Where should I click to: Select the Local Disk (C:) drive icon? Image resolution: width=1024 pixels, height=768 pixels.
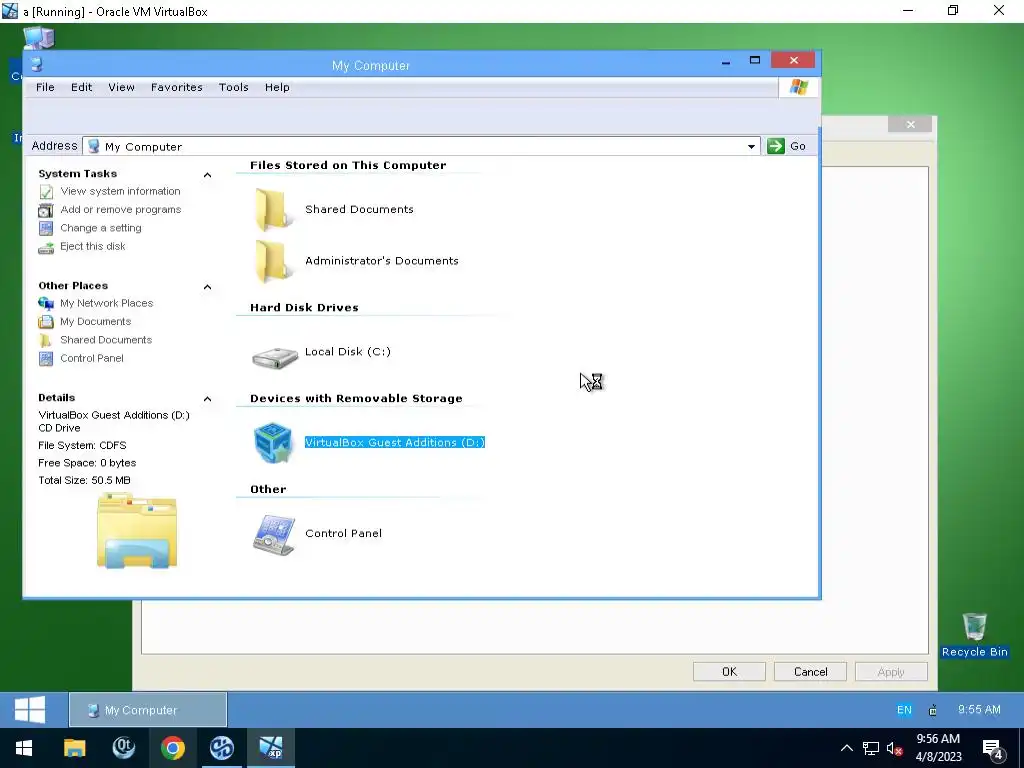[275, 357]
